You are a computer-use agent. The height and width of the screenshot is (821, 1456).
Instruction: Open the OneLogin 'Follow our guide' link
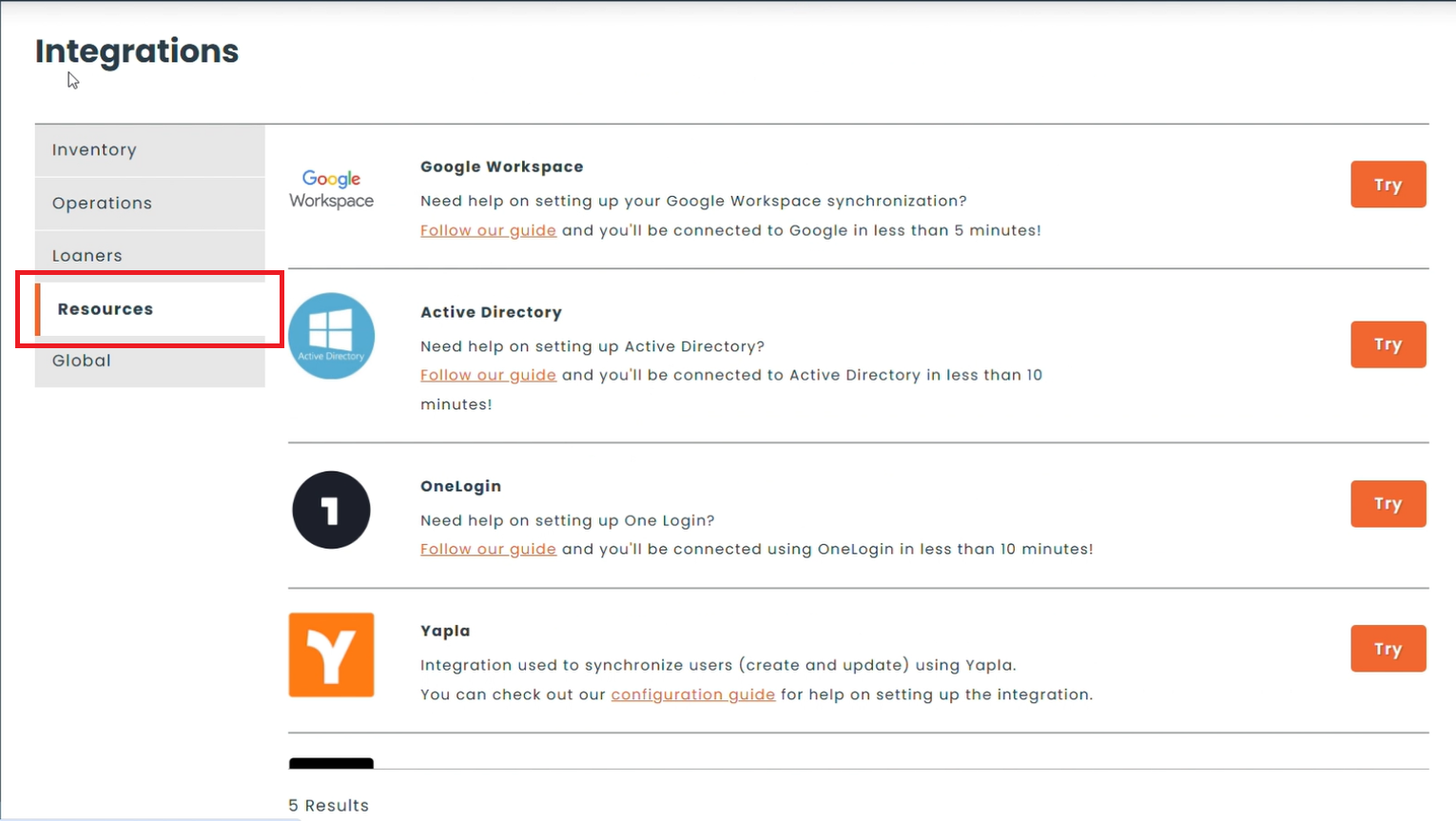[488, 549]
